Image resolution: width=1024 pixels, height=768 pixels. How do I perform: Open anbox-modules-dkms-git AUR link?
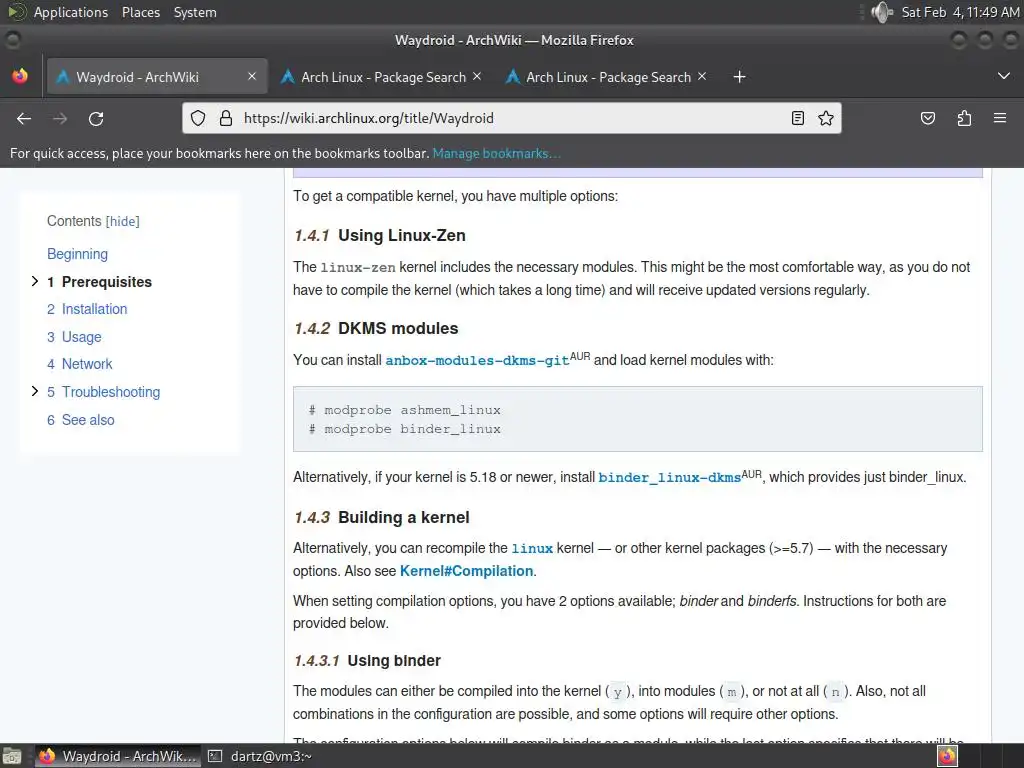click(477, 360)
